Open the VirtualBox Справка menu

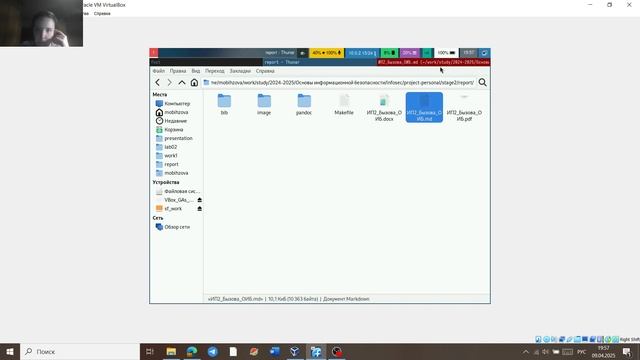pos(102,13)
